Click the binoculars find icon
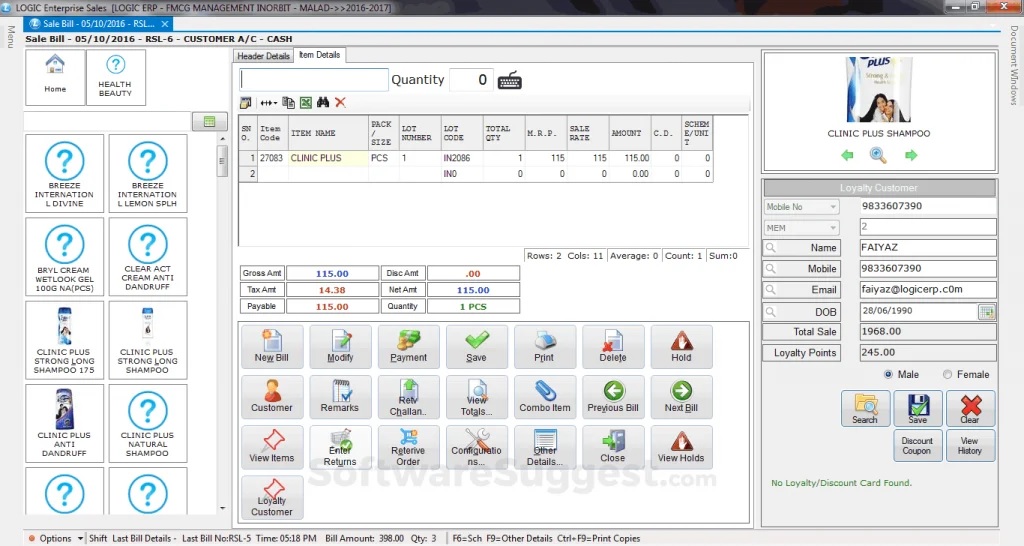The image size is (1024, 546). pos(323,103)
